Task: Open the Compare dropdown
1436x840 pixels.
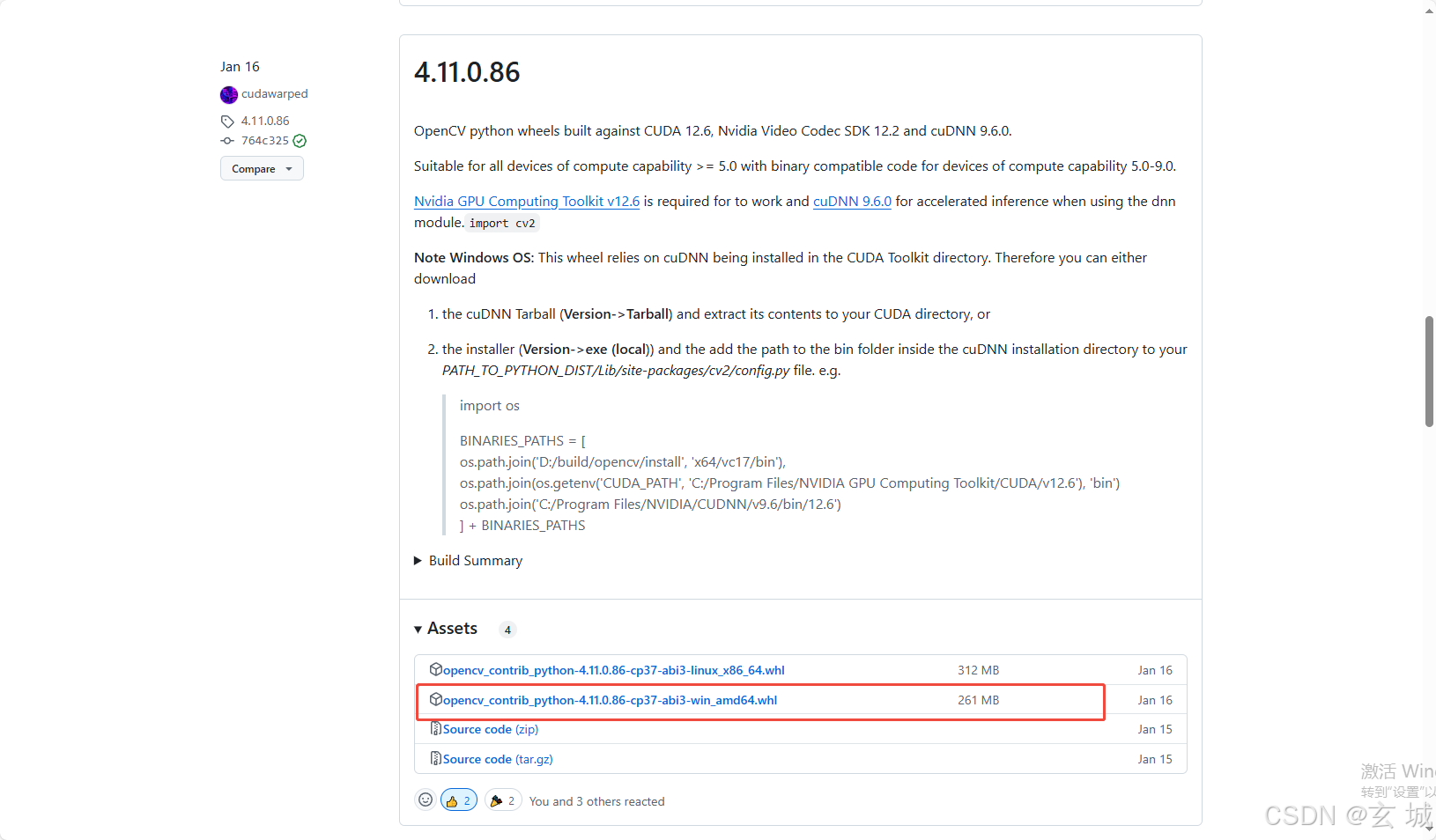Action: tap(261, 168)
